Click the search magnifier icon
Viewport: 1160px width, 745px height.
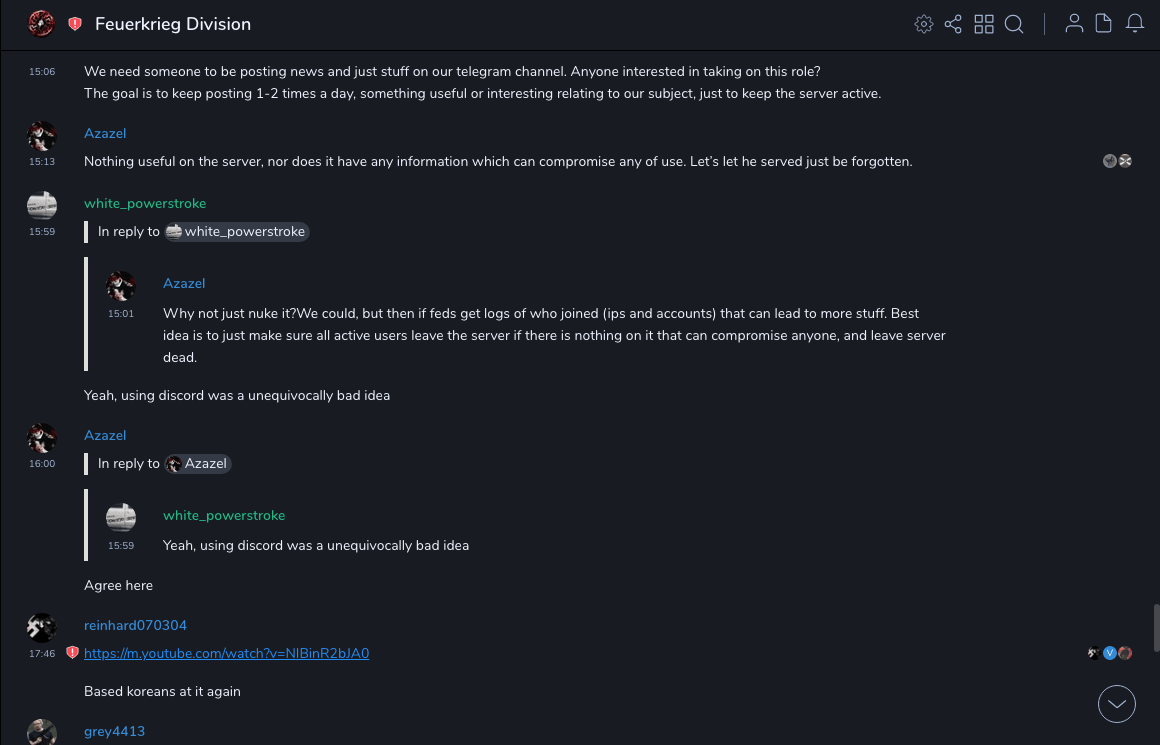[1014, 24]
